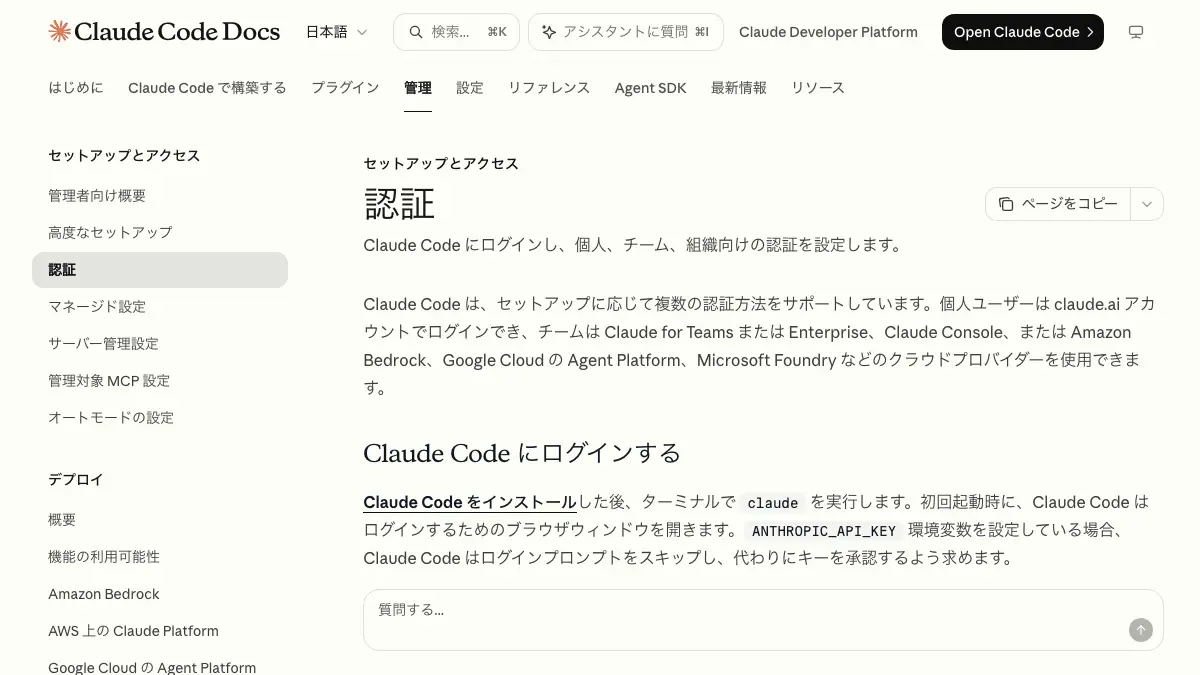Viewport: 1200px width, 675px height.
Task: Follow the Claude Code をインストール link
Action: click(470, 502)
